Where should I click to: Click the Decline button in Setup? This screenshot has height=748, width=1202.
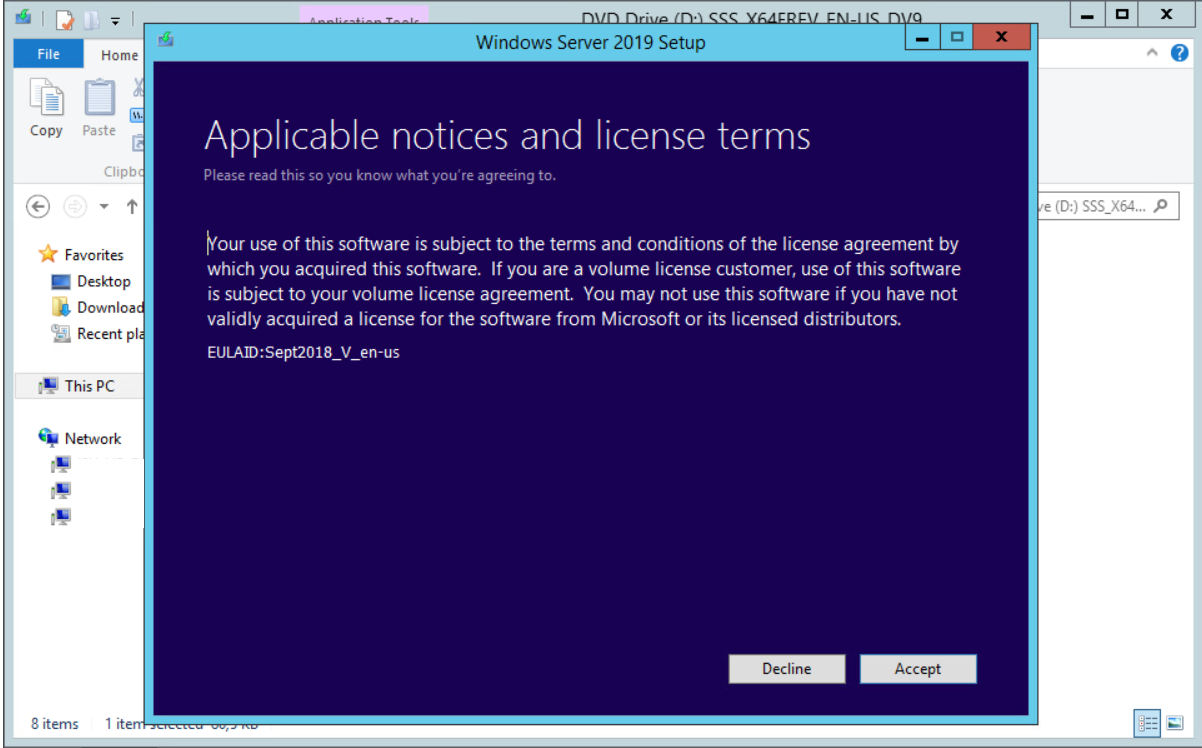tap(787, 669)
